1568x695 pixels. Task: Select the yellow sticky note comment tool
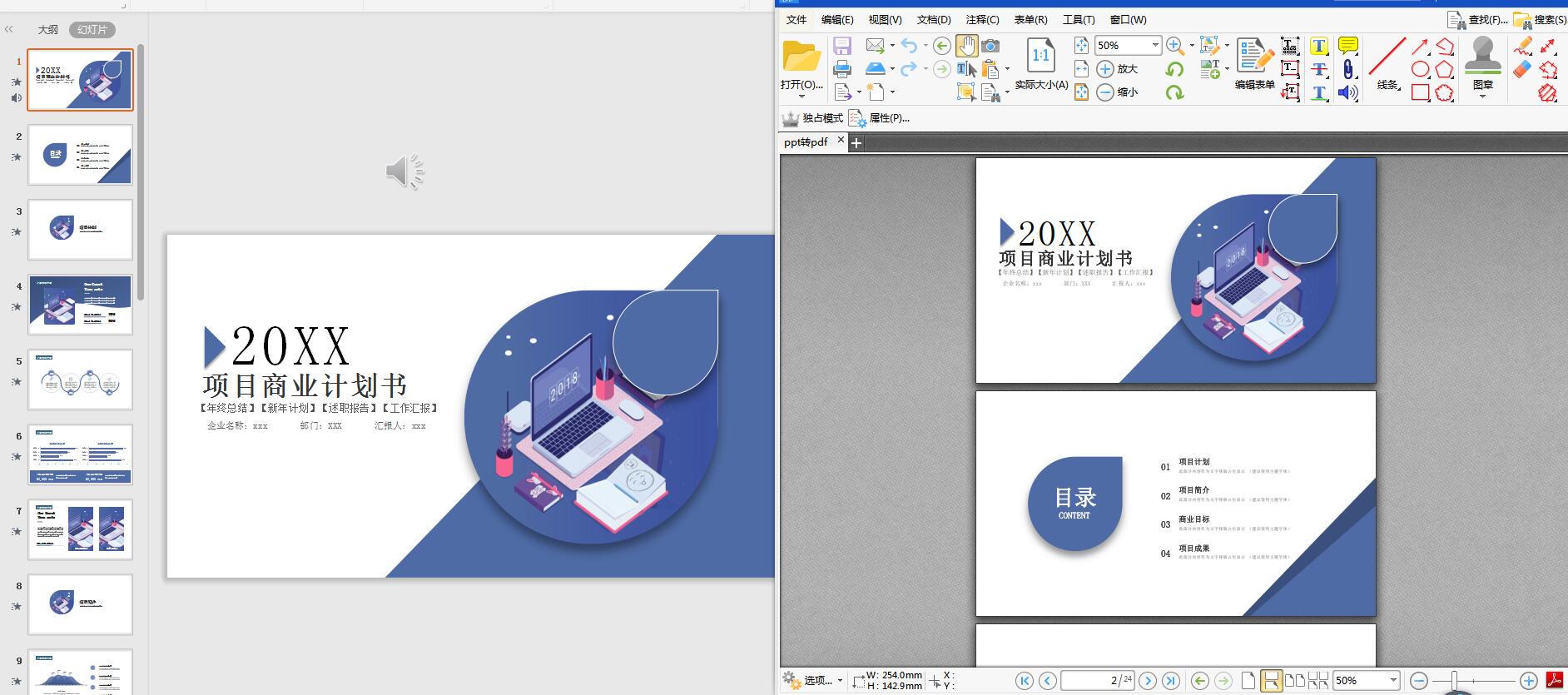[x=1348, y=46]
